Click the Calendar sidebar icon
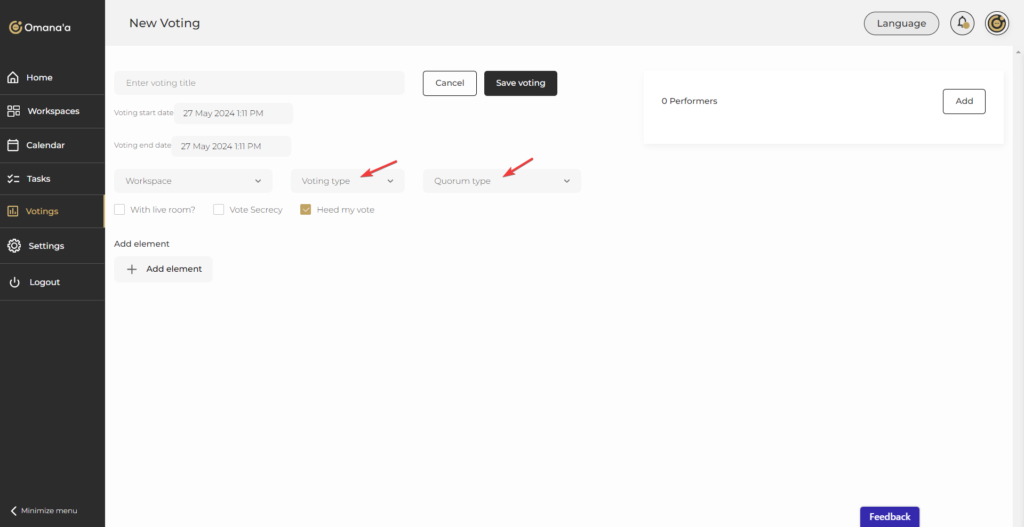This screenshot has width=1024, height=527. click(13, 145)
